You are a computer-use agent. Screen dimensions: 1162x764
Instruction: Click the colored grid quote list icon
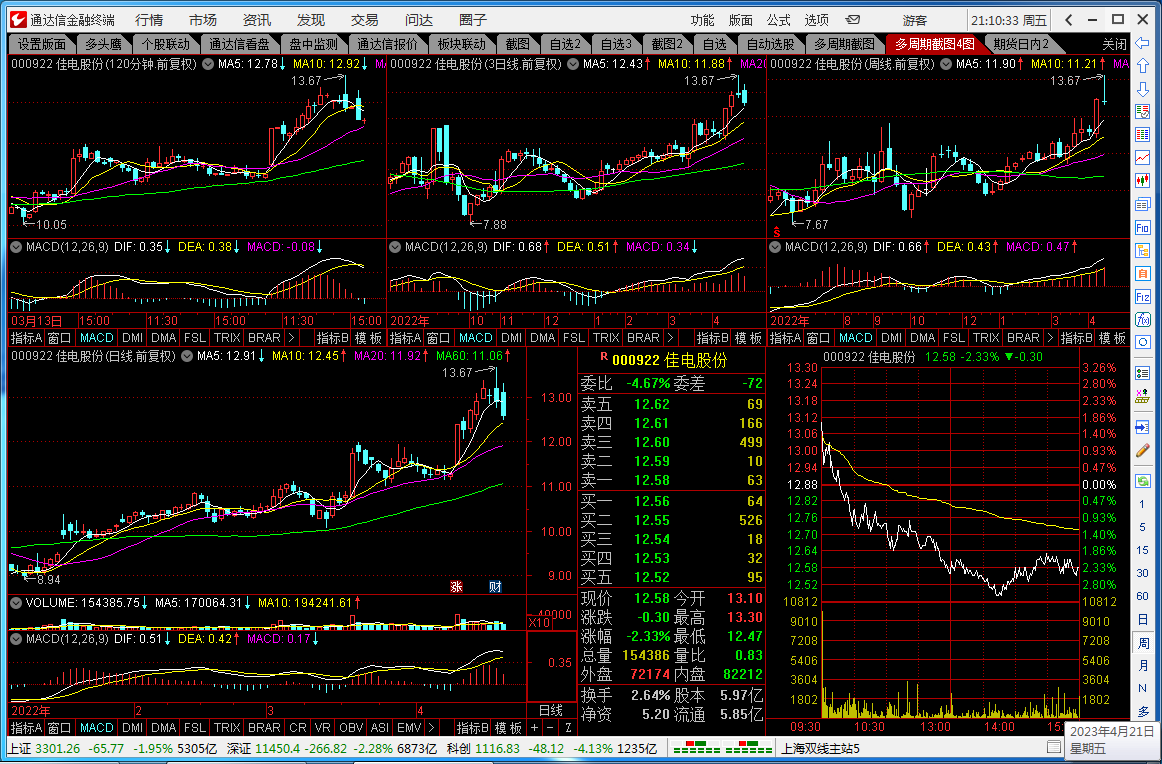click(1143, 135)
